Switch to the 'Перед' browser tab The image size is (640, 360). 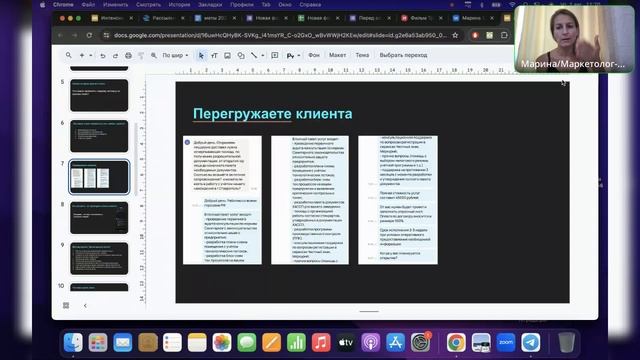point(371,18)
